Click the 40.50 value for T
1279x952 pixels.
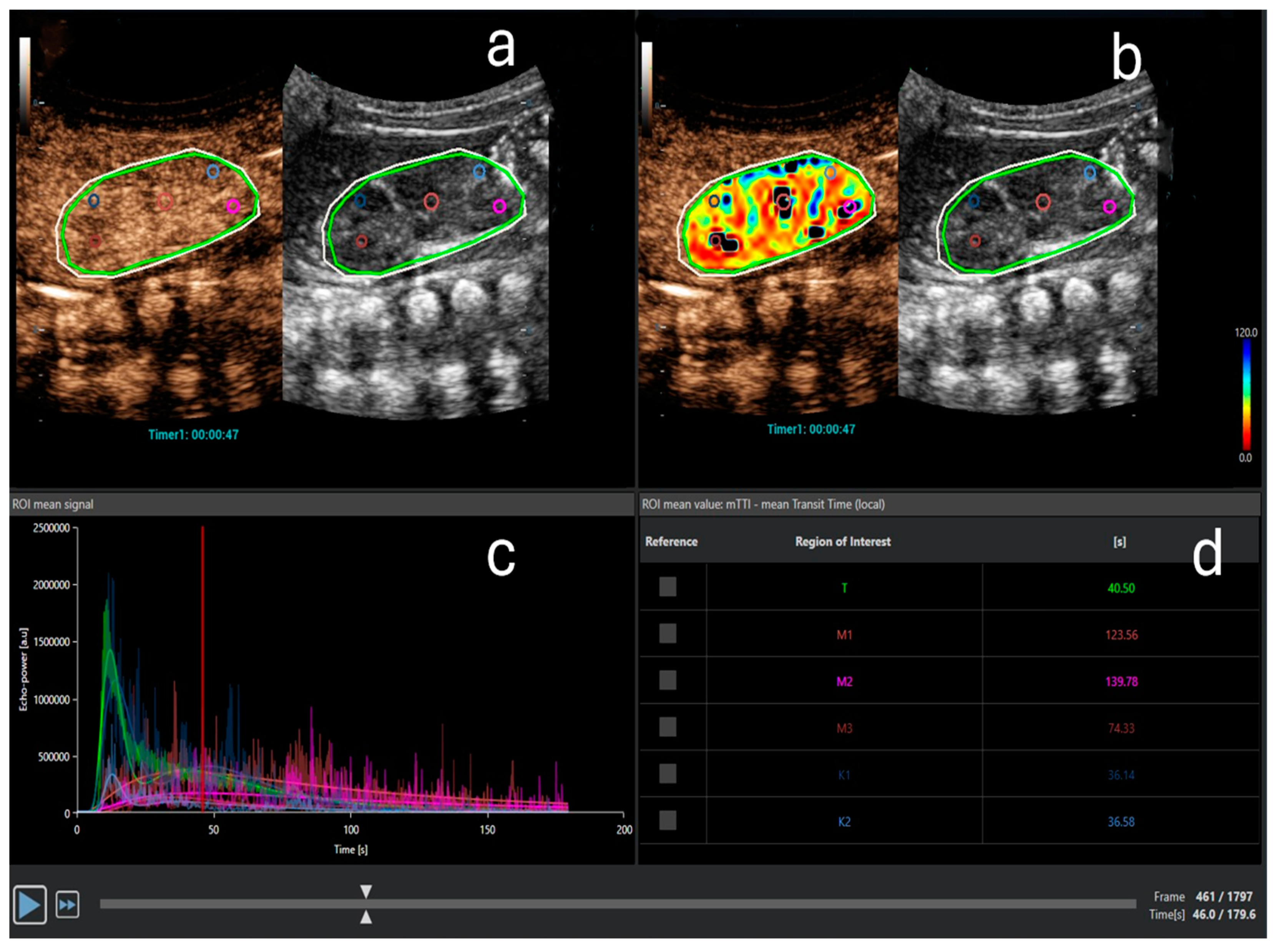(x=1121, y=588)
